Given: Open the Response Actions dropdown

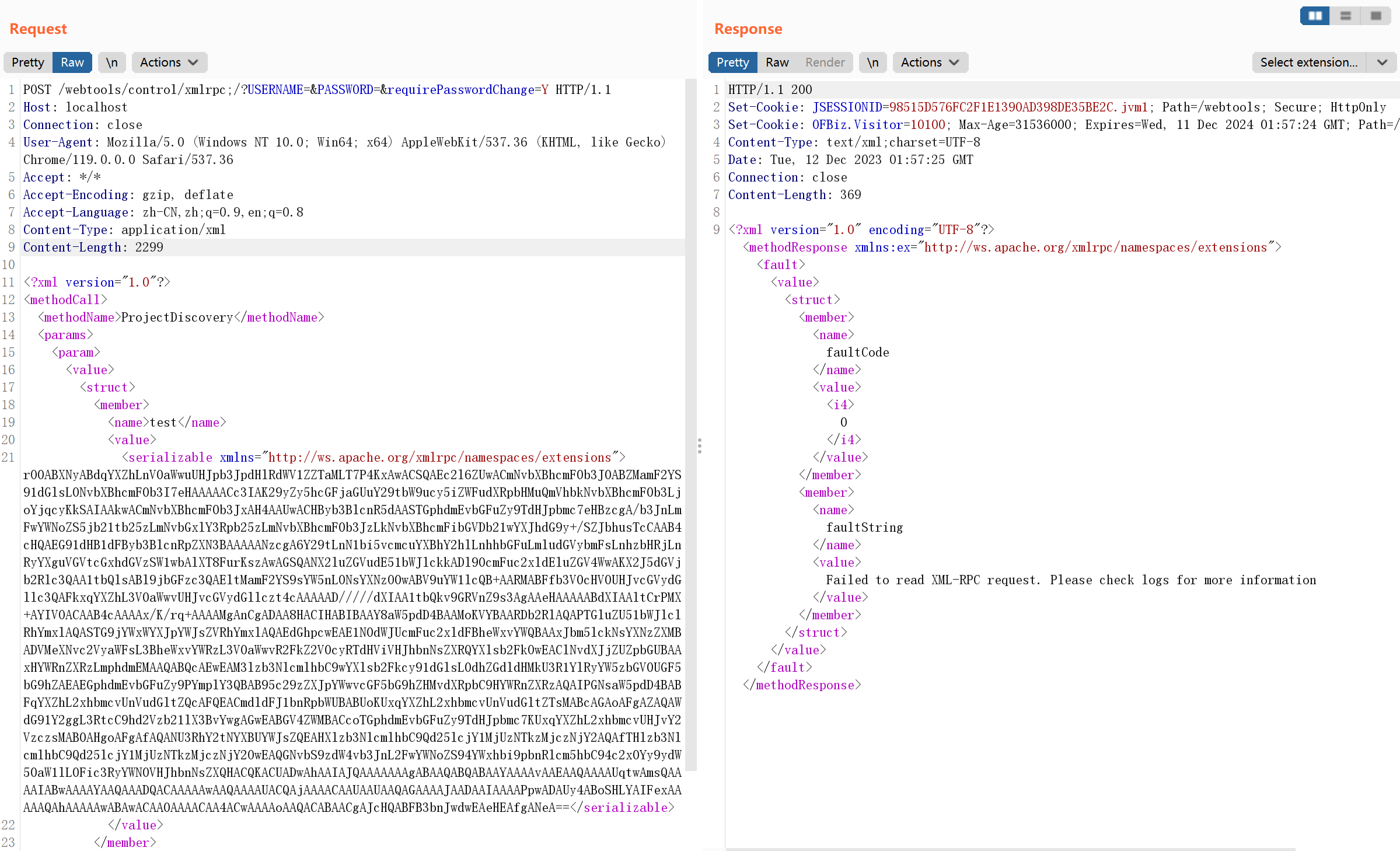Looking at the screenshot, I should (930, 62).
